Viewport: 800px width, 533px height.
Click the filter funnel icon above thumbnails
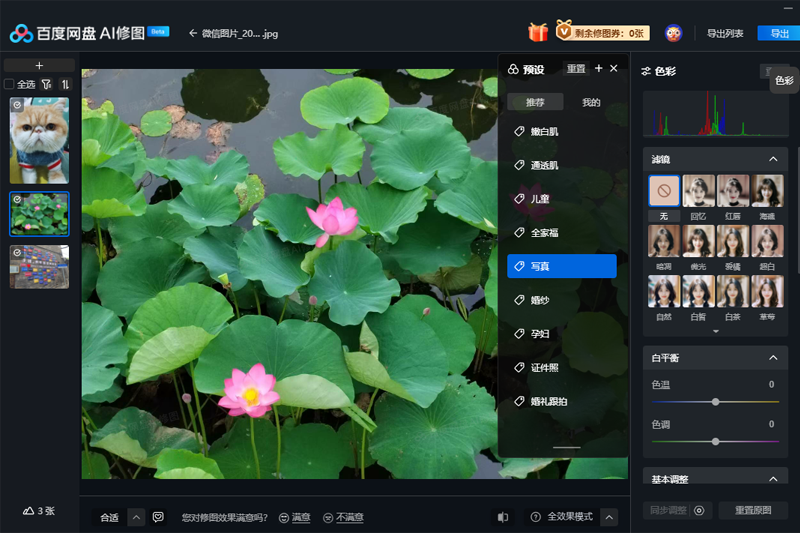[46, 85]
